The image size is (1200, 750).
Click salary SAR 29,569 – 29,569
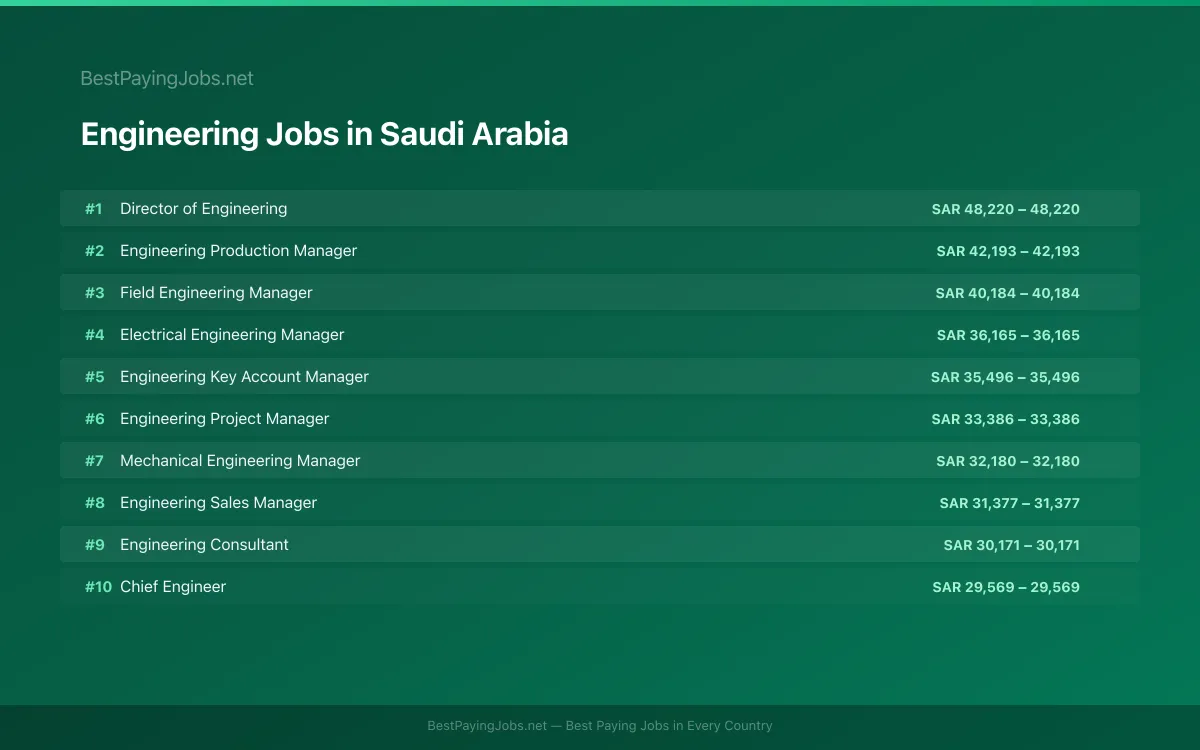[x=1006, y=587]
